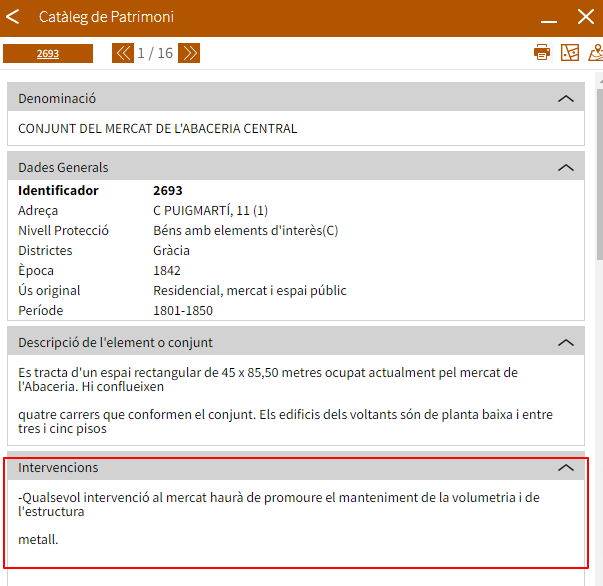This screenshot has width=603, height=586.
Task: Click the text '-Qualsevol intervenció al mercat'
Action: 279,504
